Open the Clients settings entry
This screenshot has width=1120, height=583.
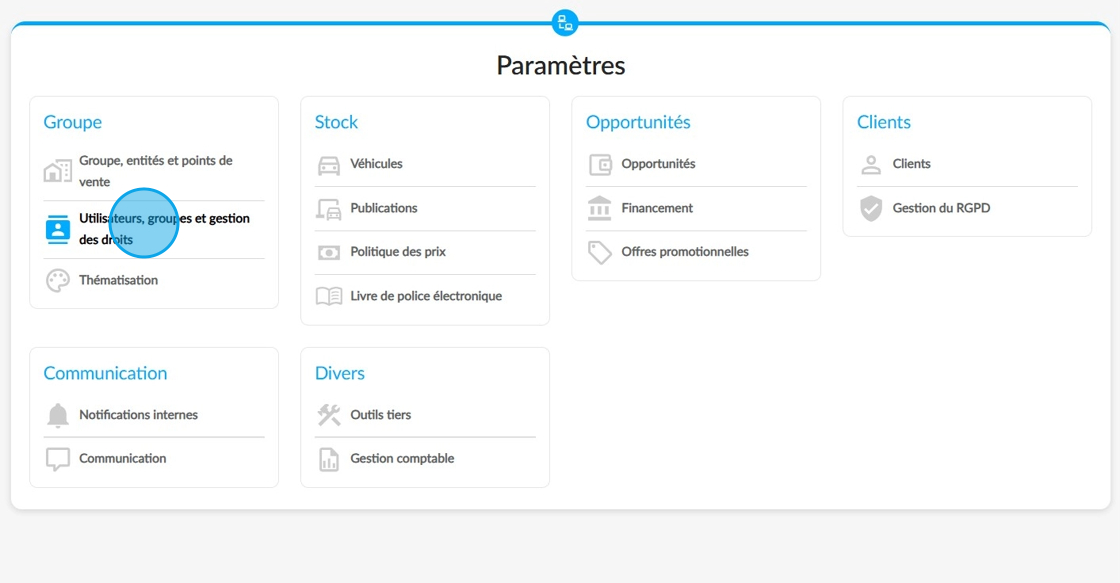click(x=911, y=164)
